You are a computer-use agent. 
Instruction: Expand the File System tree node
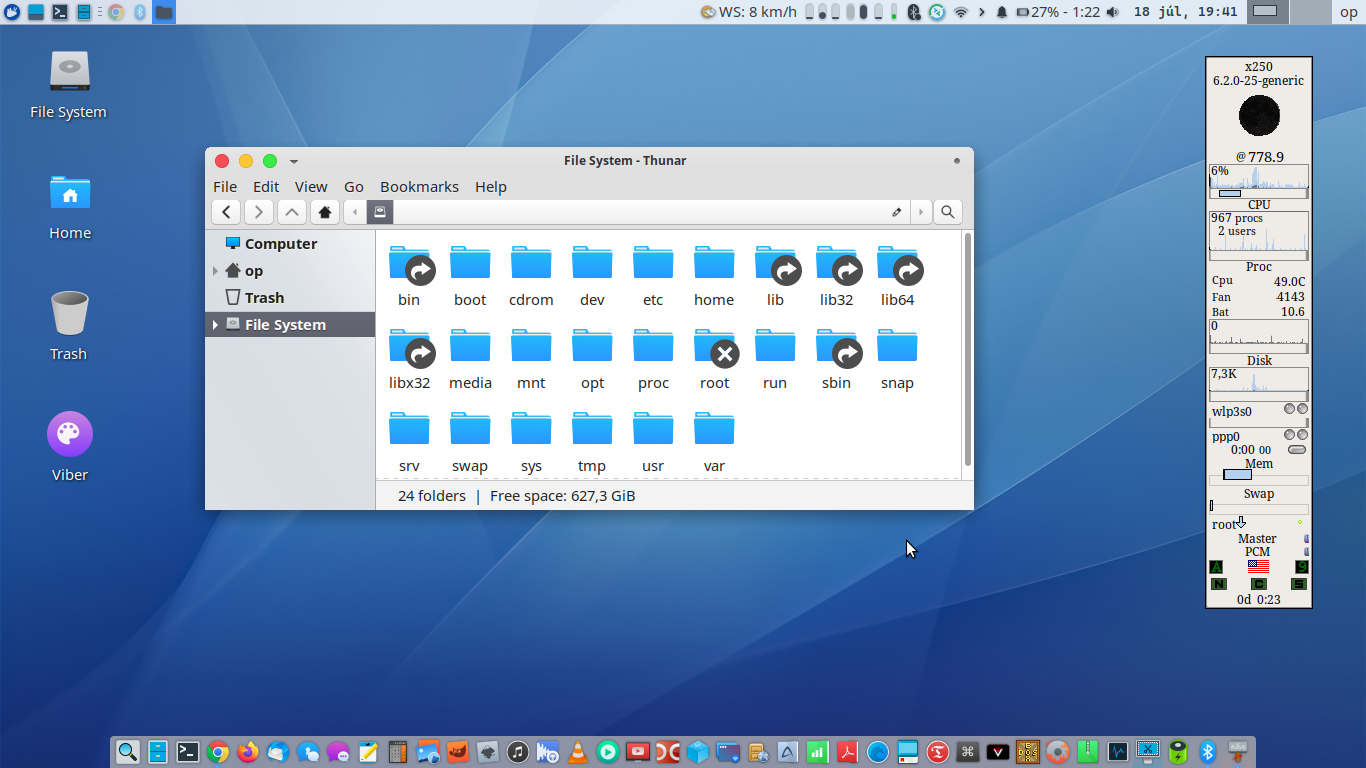point(215,325)
